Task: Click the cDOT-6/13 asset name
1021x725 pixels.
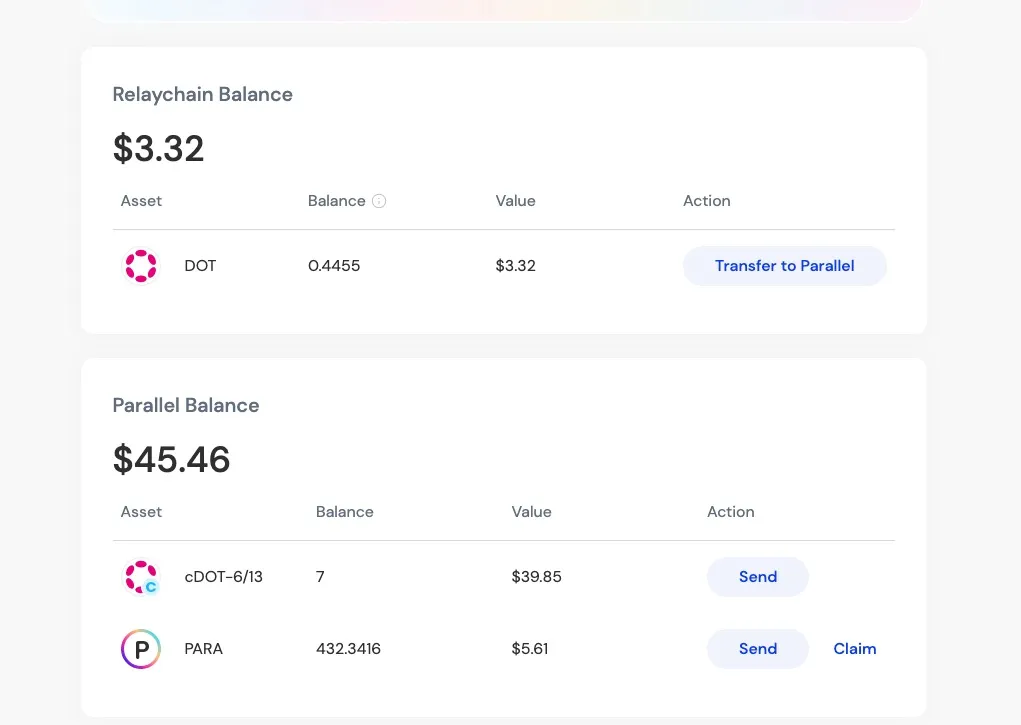Action: (x=223, y=577)
